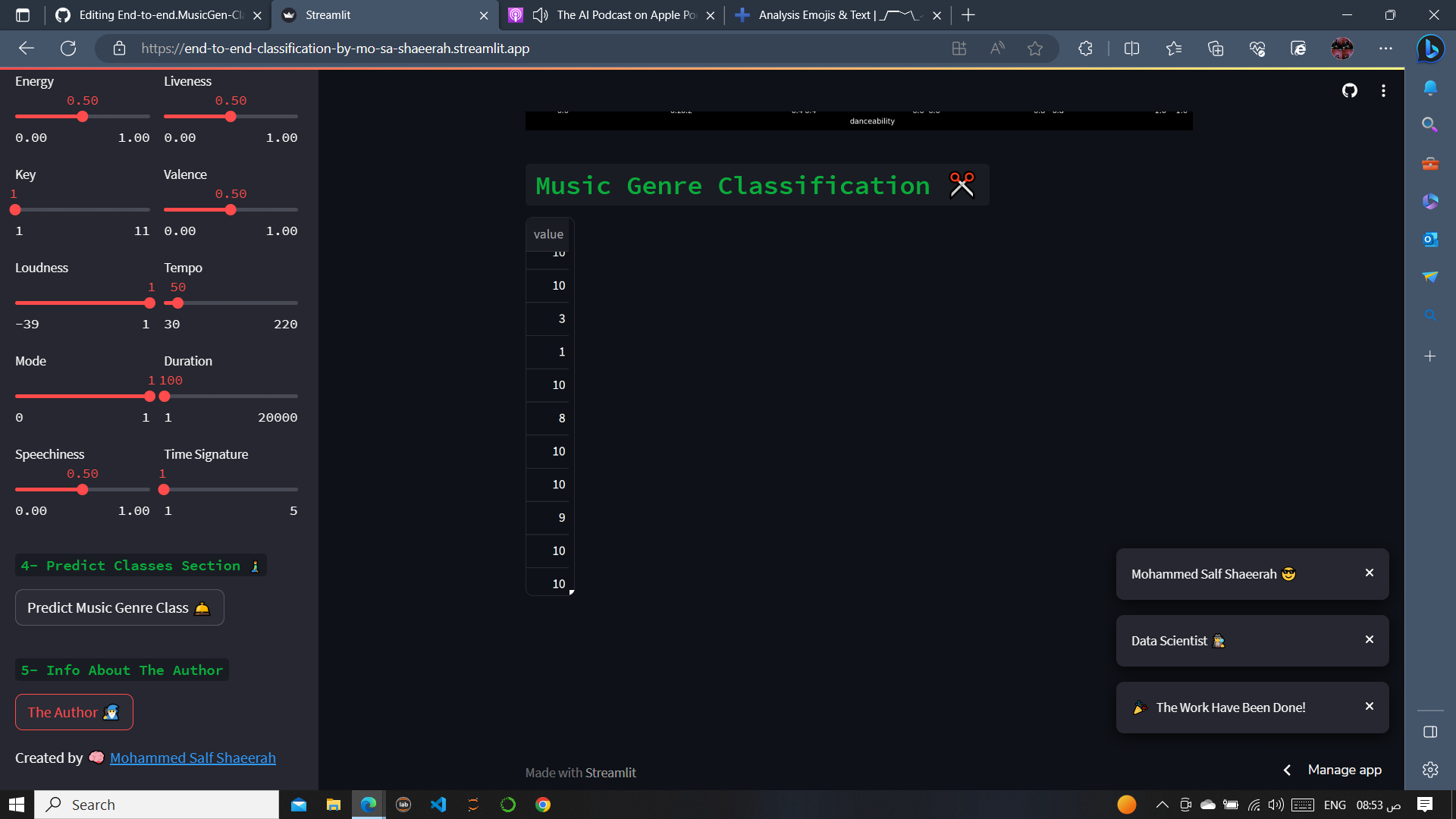Click the Predict Music Genre Class button
This screenshot has height=819, width=1456.
pyautogui.click(x=119, y=608)
